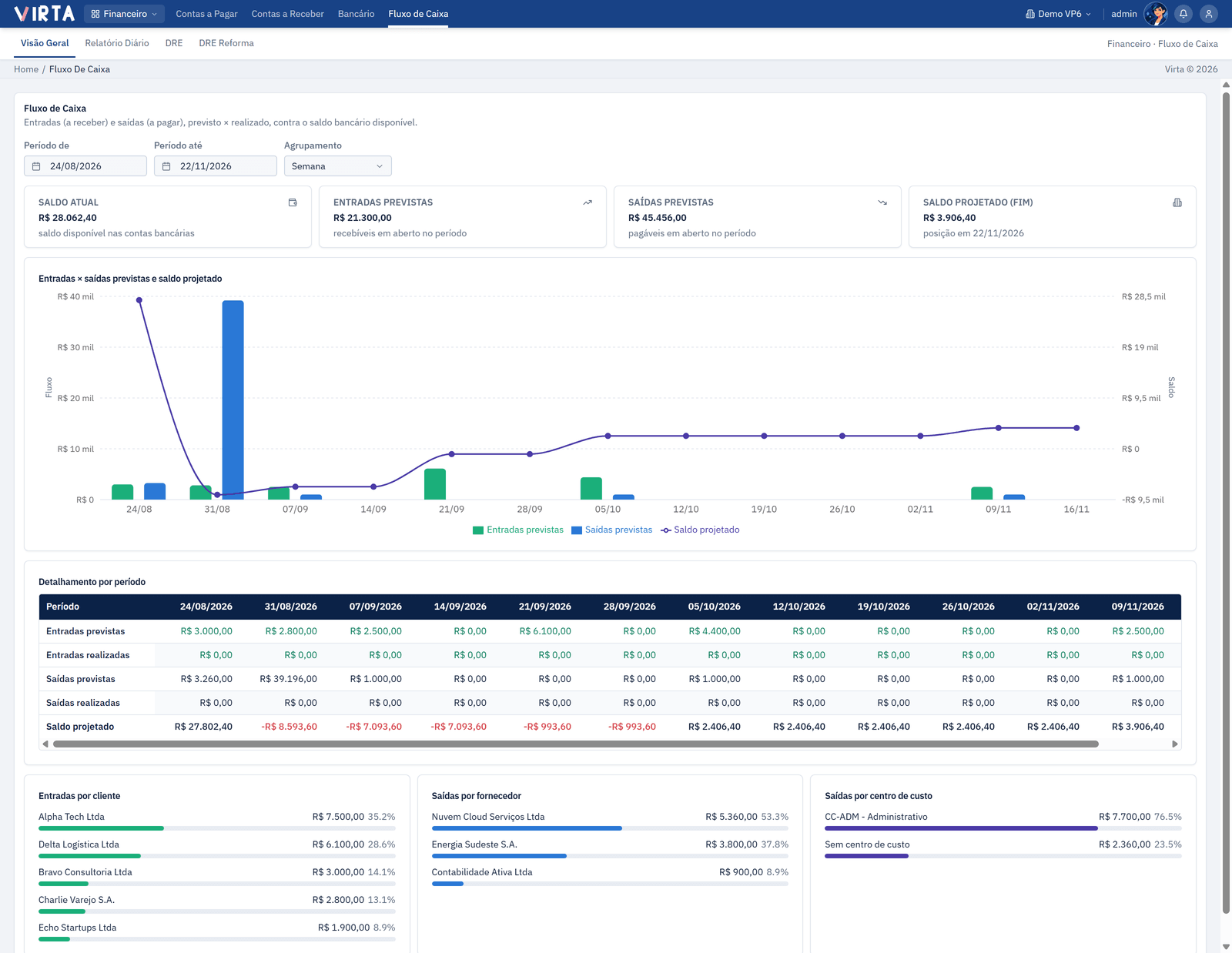Click the Período de calendar icon
The height and width of the screenshot is (953, 1232).
pos(36,166)
